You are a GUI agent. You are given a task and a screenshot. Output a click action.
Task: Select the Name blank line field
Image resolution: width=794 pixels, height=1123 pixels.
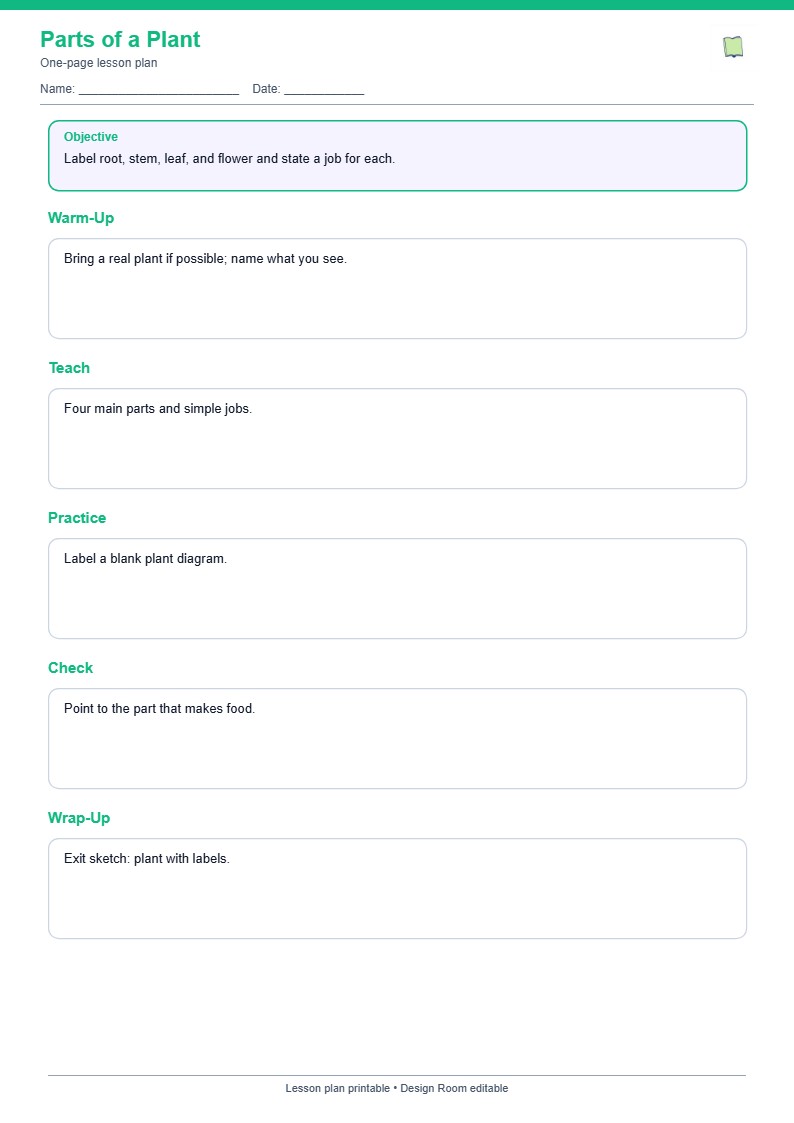[159, 90]
